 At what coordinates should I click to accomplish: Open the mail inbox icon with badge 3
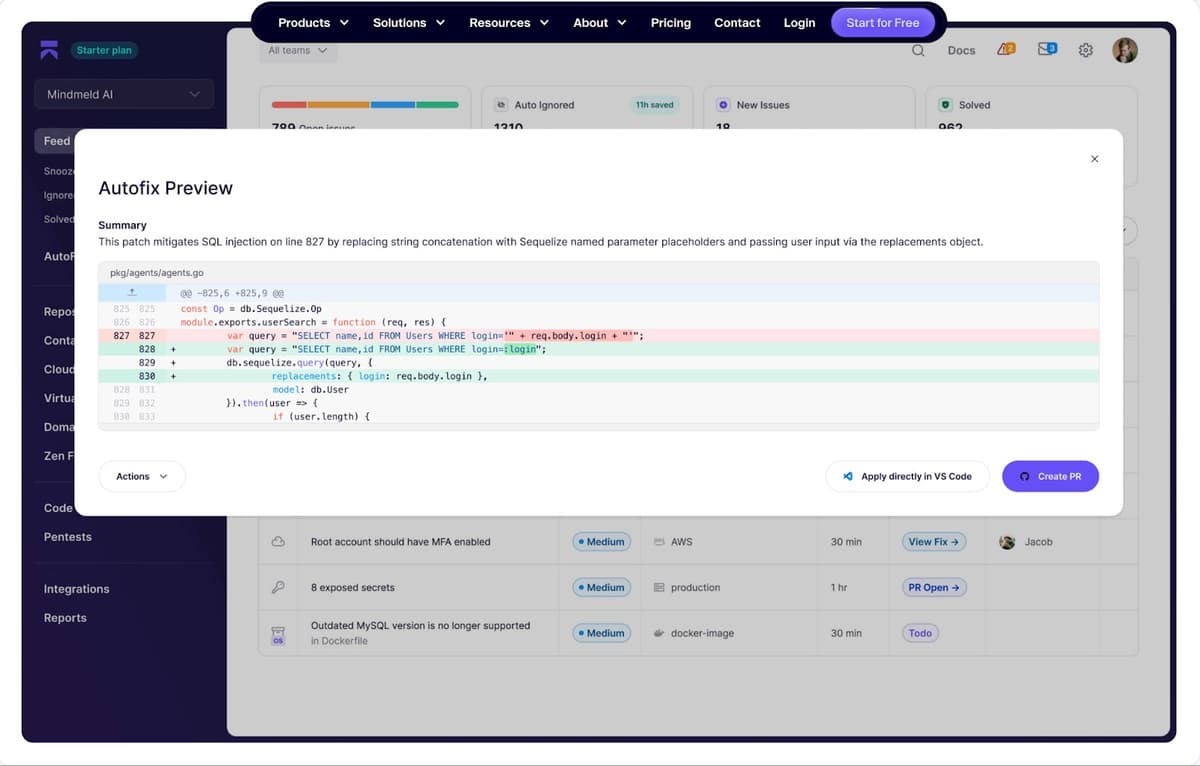(1047, 49)
